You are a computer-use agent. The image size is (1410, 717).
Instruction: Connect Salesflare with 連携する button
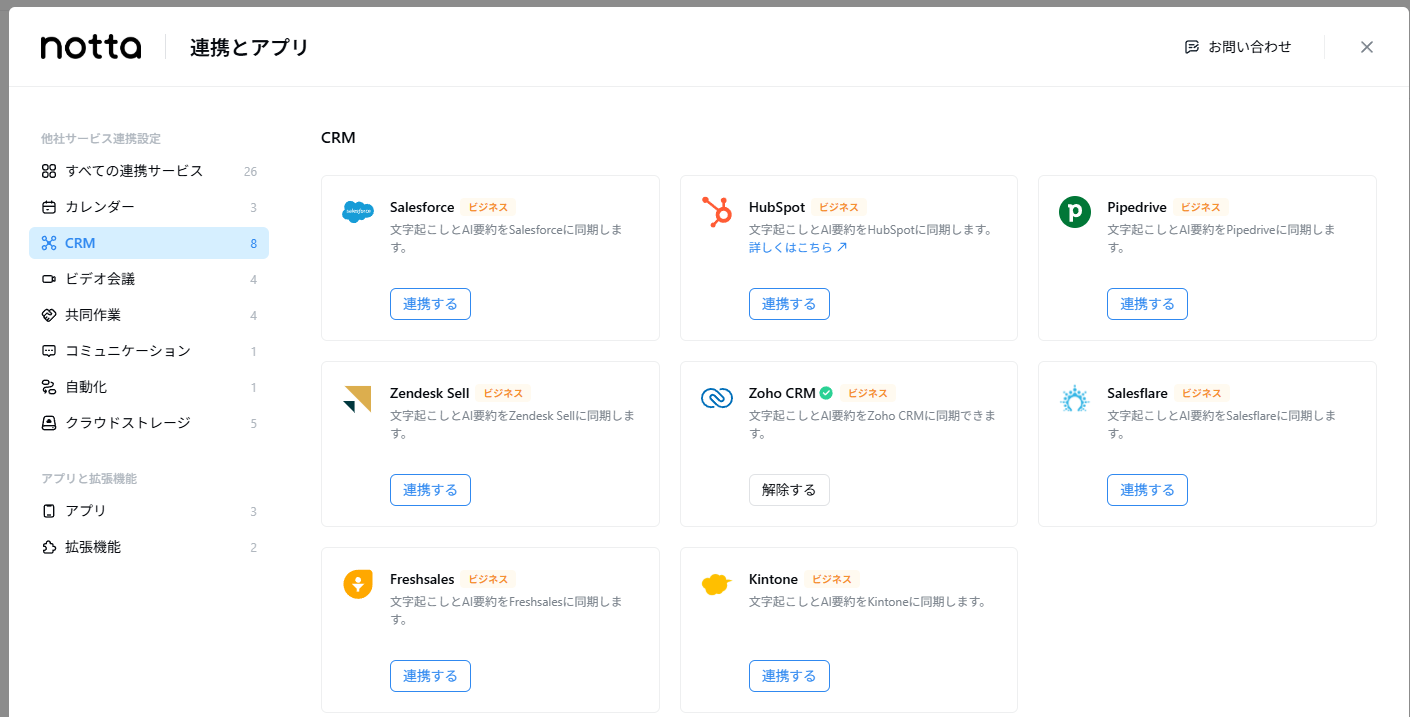[x=1147, y=490]
